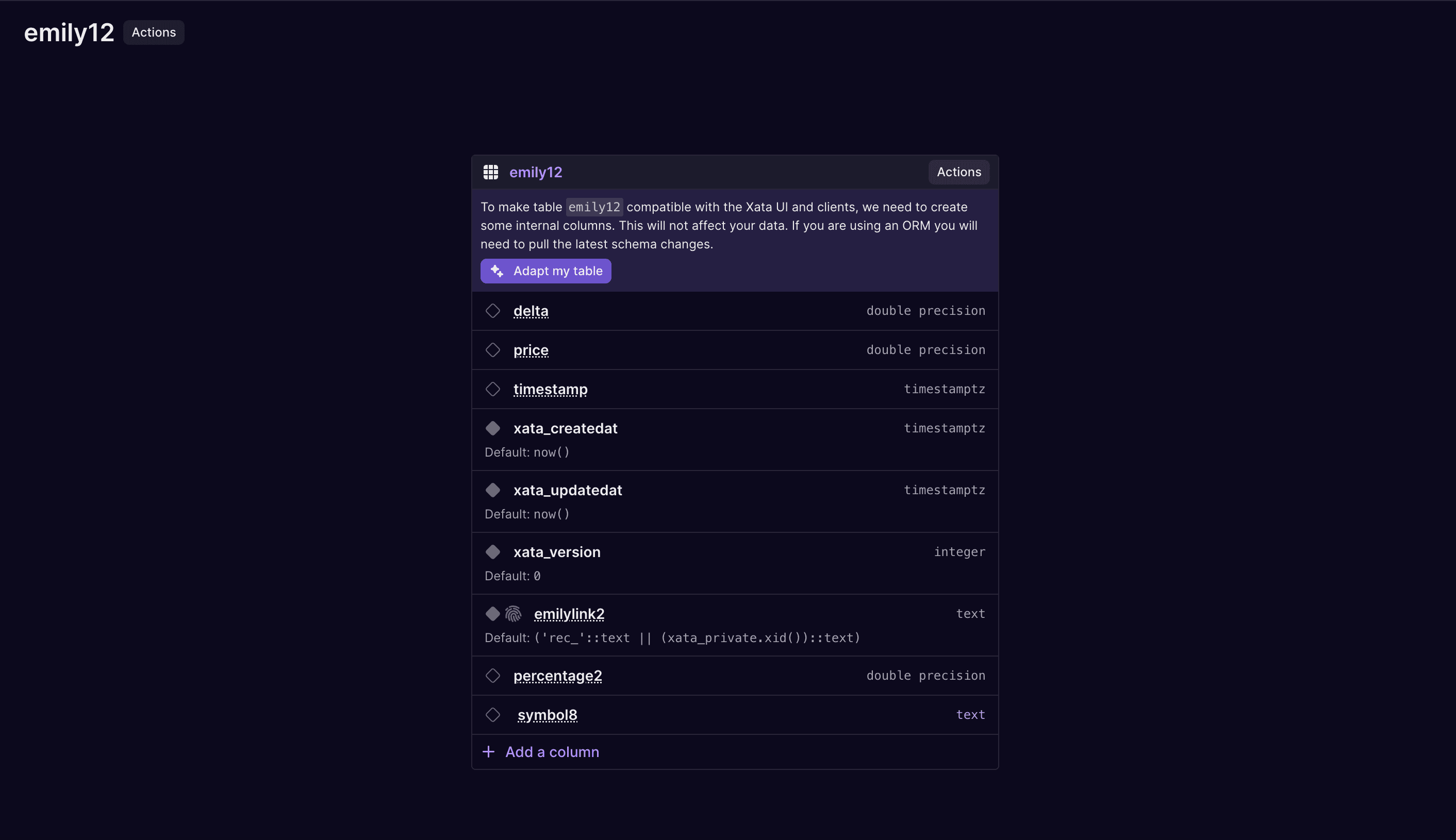The height and width of the screenshot is (840, 1456).
Task: Open the Actions menu beside page title
Action: click(x=154, y=32)
